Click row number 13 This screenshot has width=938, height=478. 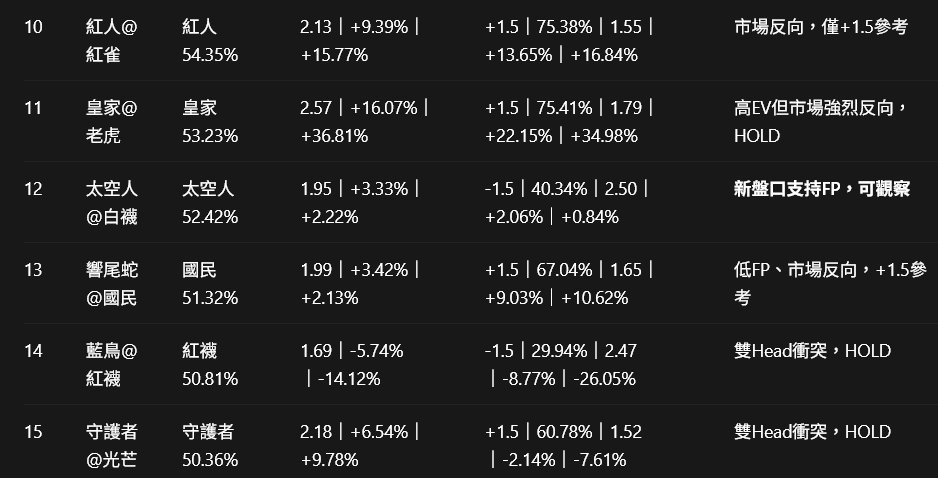click(x=33, y=270)
